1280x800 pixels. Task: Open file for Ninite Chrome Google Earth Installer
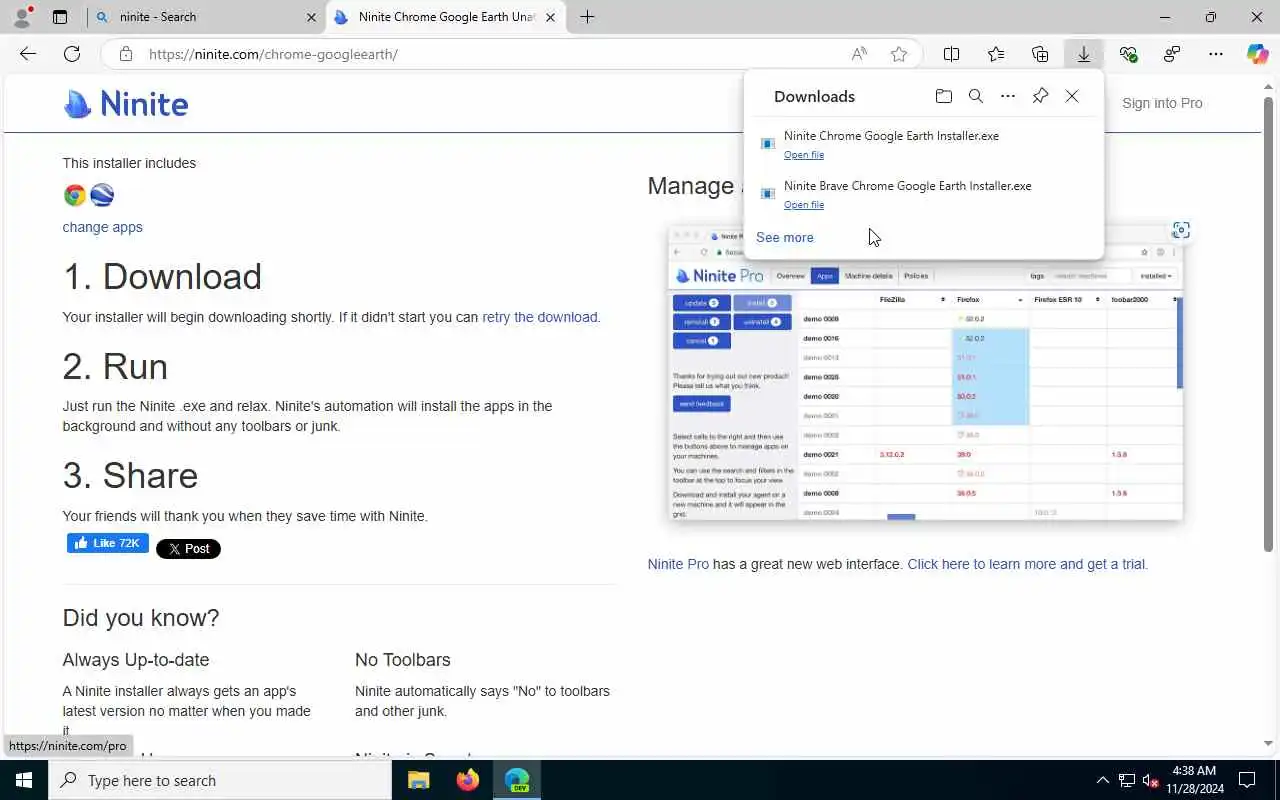click(x=804, y=155)
